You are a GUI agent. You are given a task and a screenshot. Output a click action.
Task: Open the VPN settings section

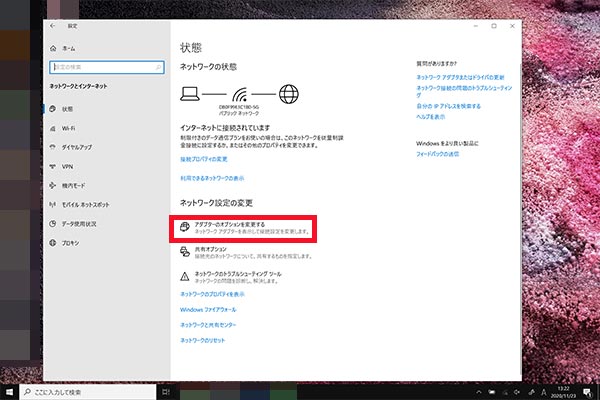click(61, 167)
